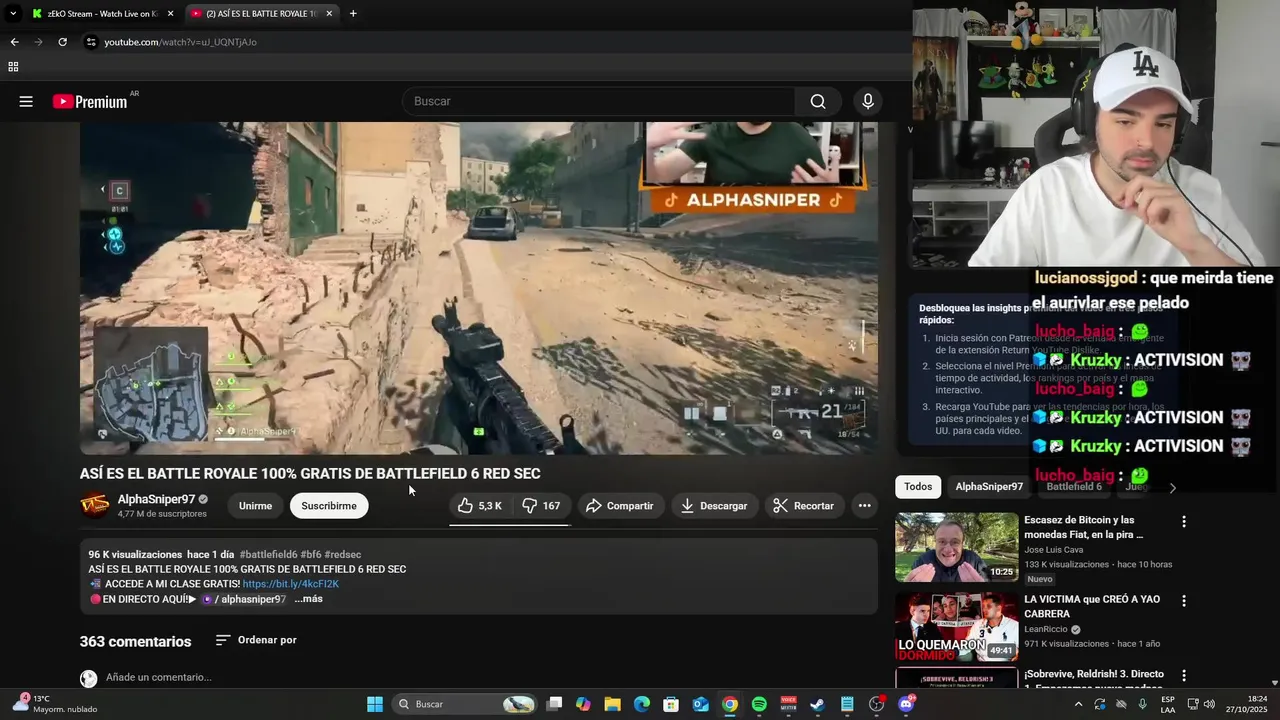Like the video with thumbs up
This screenshot has width=1280, height=720.
point(480,506)
